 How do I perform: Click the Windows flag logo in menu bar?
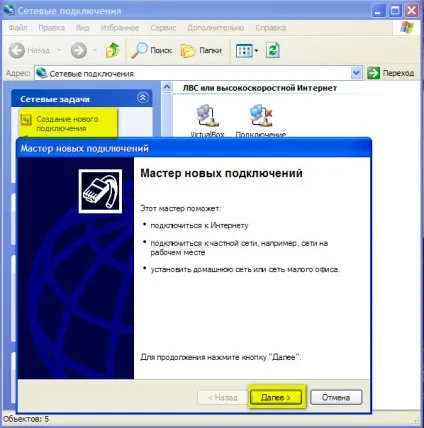tap(407, 28)
